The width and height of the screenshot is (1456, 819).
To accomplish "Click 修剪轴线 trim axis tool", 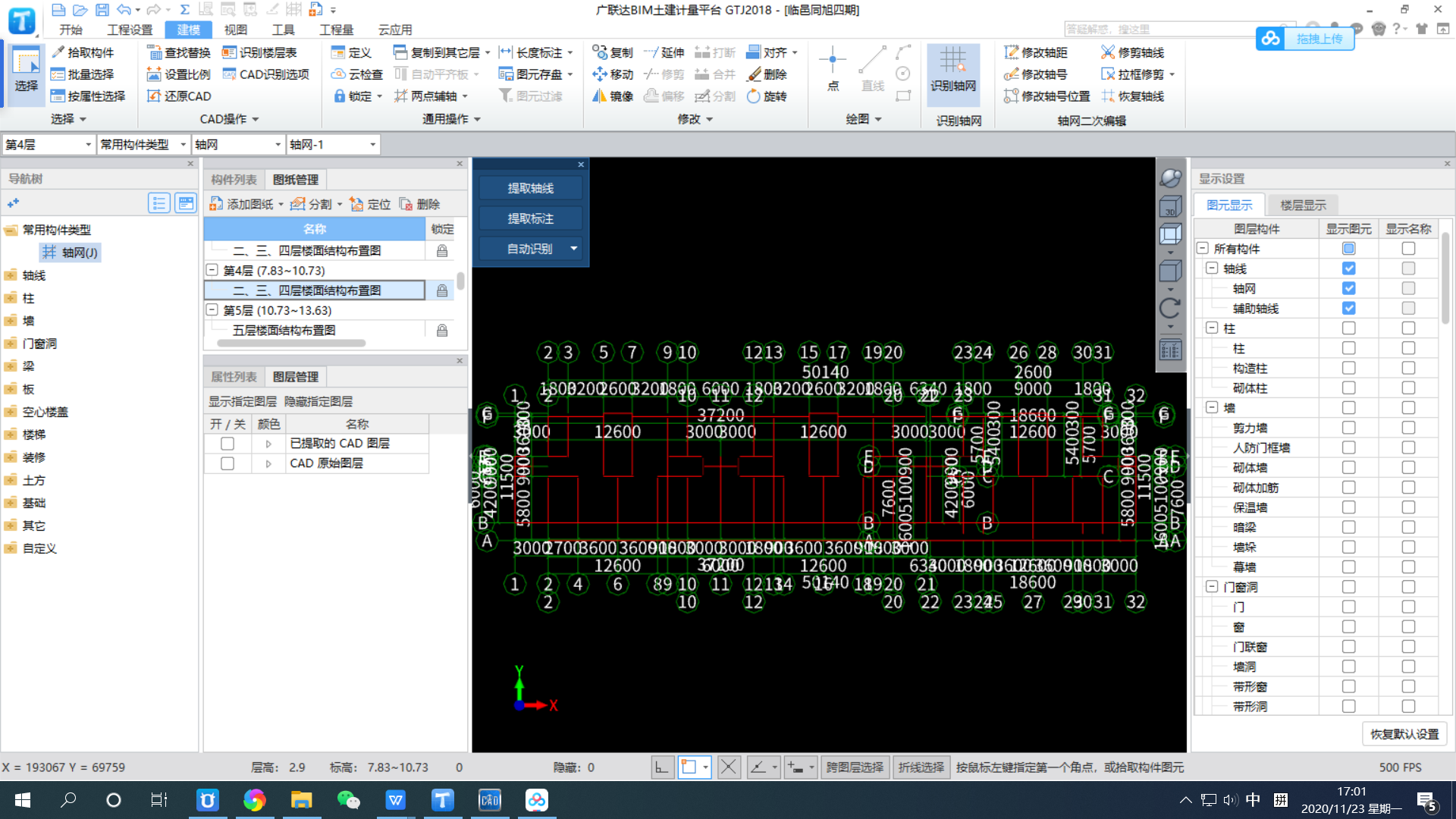I will [x=1133, y=52].
